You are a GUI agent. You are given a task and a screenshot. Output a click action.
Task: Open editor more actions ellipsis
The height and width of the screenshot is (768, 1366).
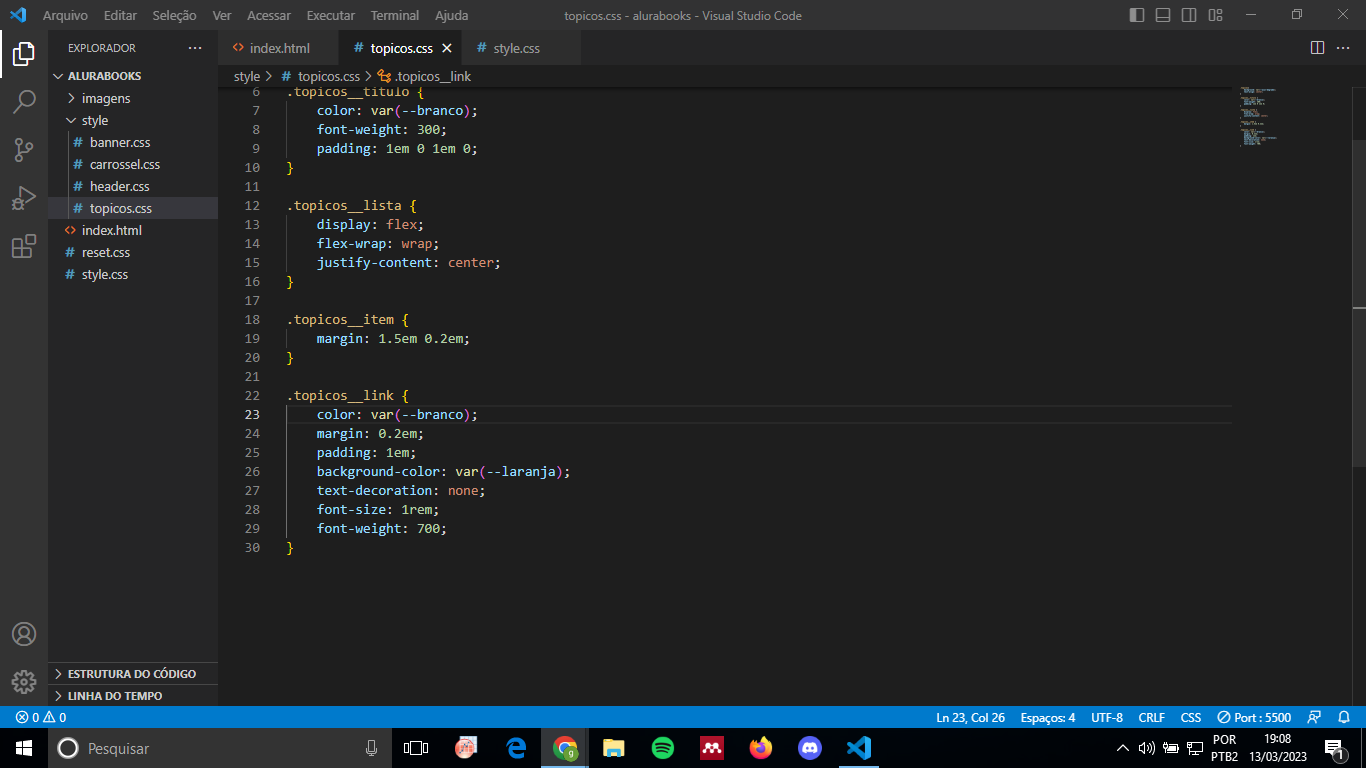pos(1343,48)
